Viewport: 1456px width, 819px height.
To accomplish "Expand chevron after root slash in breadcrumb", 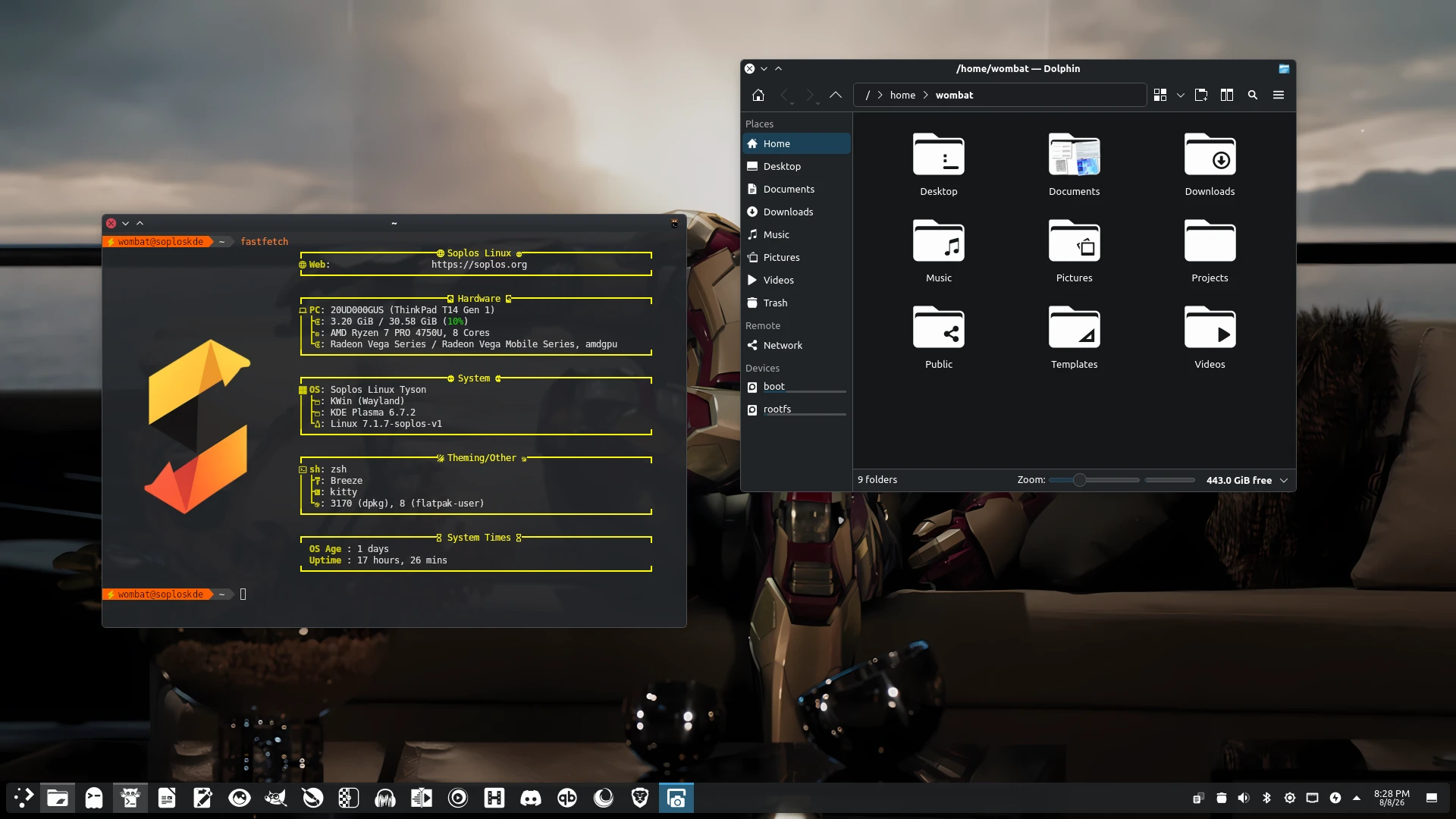I will (880, 95).
